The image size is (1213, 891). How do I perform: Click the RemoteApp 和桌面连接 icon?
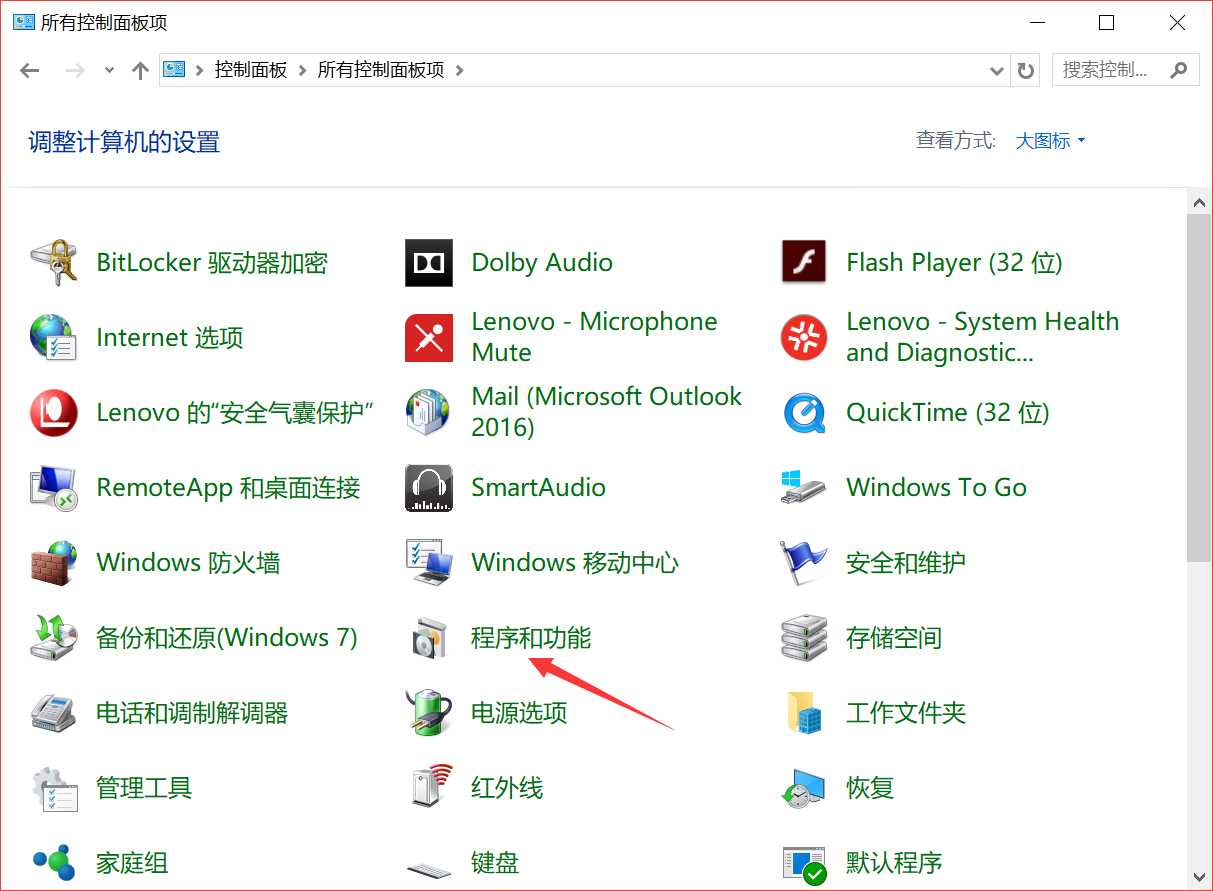pyautogui.click(x=54, y=488)
